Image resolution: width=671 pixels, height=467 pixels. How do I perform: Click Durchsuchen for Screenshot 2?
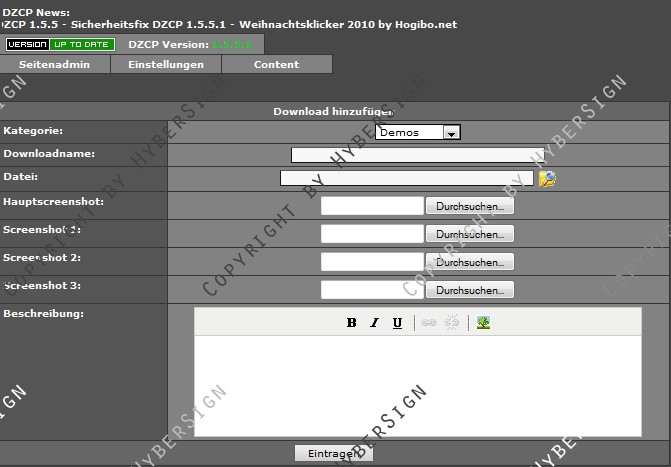(469, 262)
